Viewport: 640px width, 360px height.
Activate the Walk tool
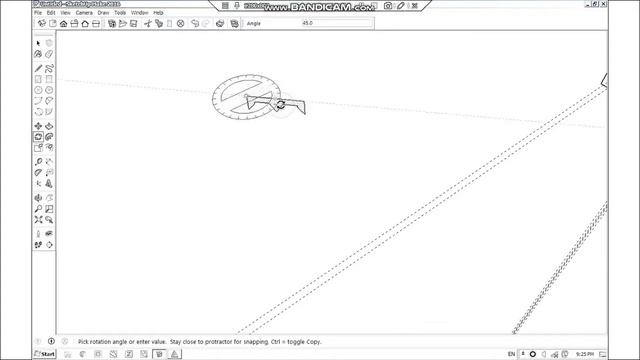(x=38, y=245)
